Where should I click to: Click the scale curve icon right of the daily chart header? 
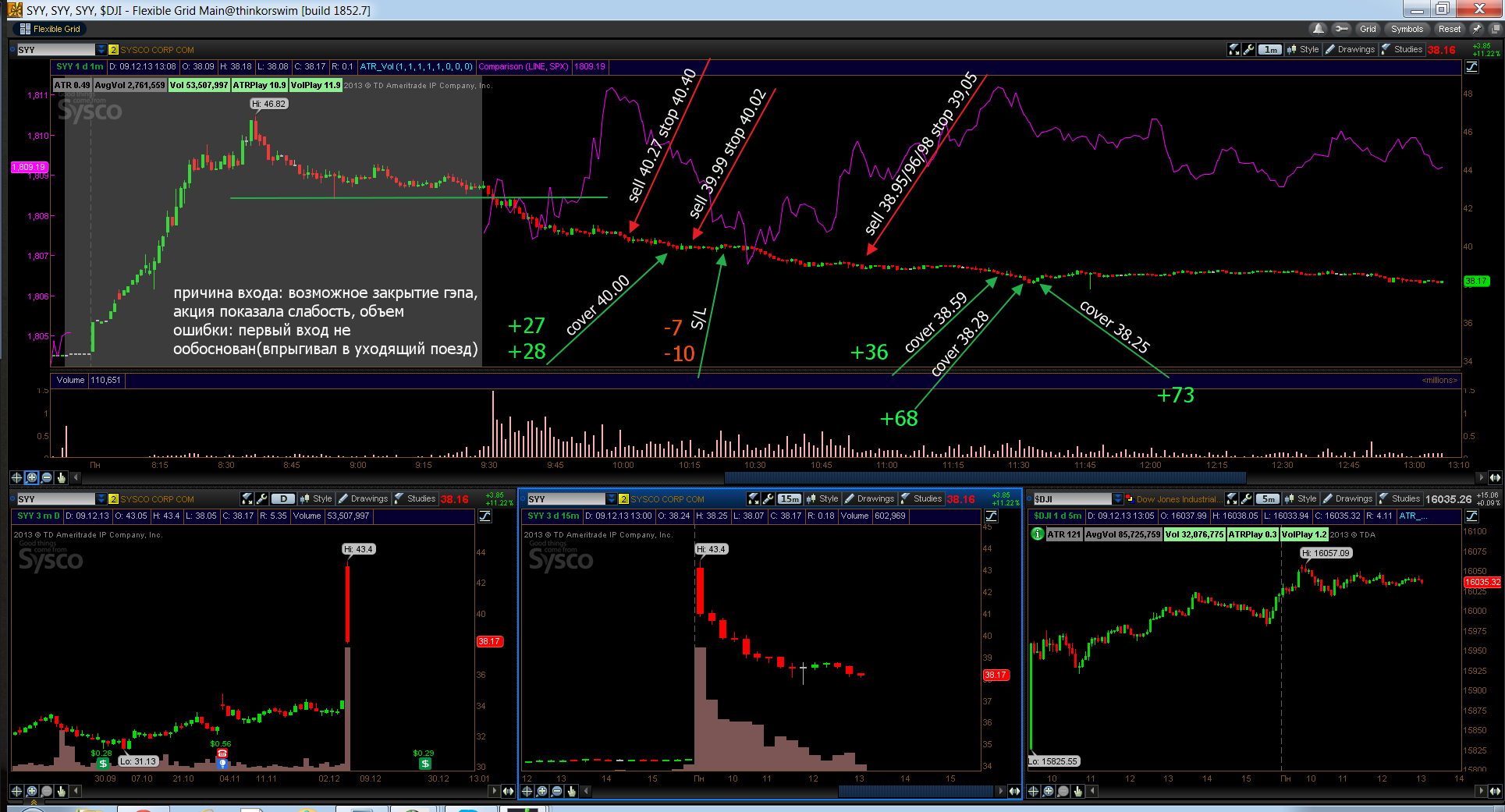tap(485, 516)
